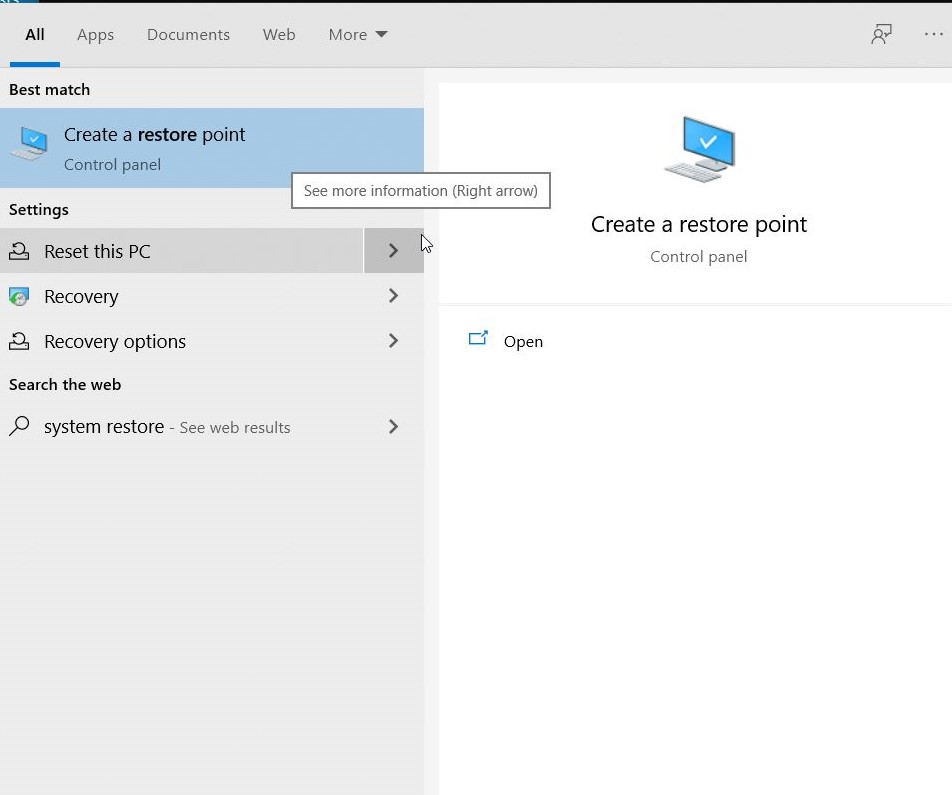Switch to the Web tab

click(279, 35)
